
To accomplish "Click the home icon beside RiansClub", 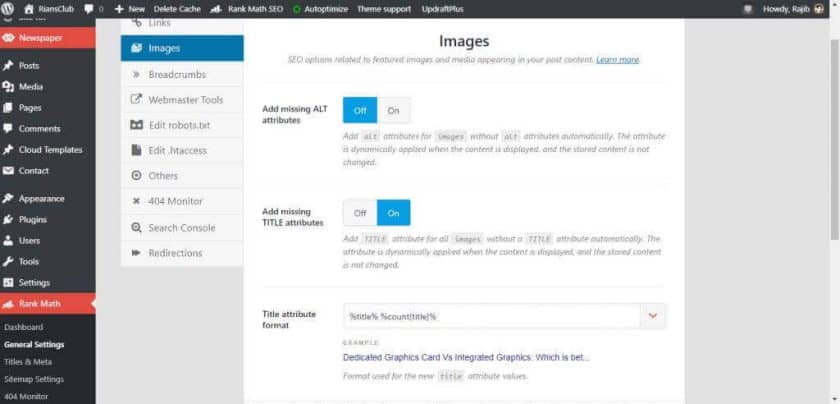I will 29,9.
